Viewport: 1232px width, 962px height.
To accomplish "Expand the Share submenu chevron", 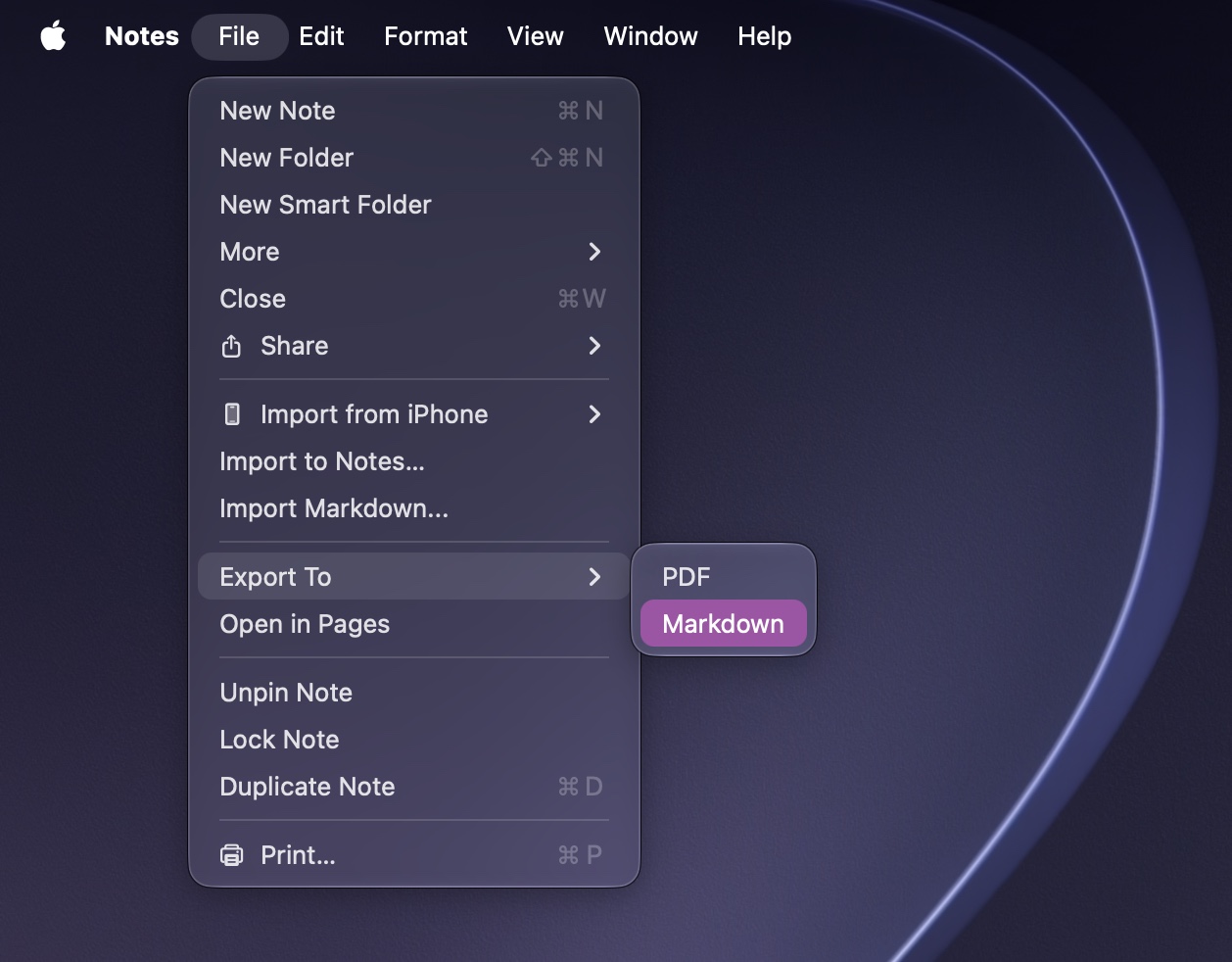I will [594, 346].
